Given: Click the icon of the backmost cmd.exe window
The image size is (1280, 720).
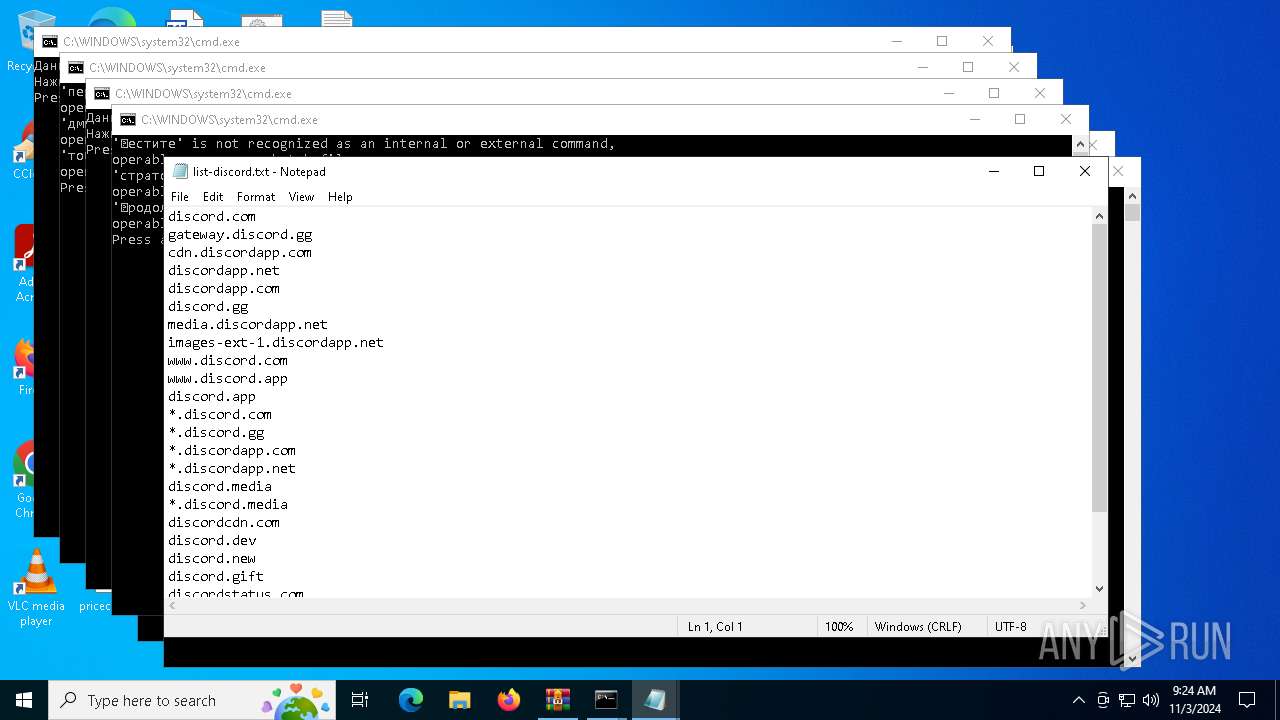Looking at the screenshot, I should point(50,42).
